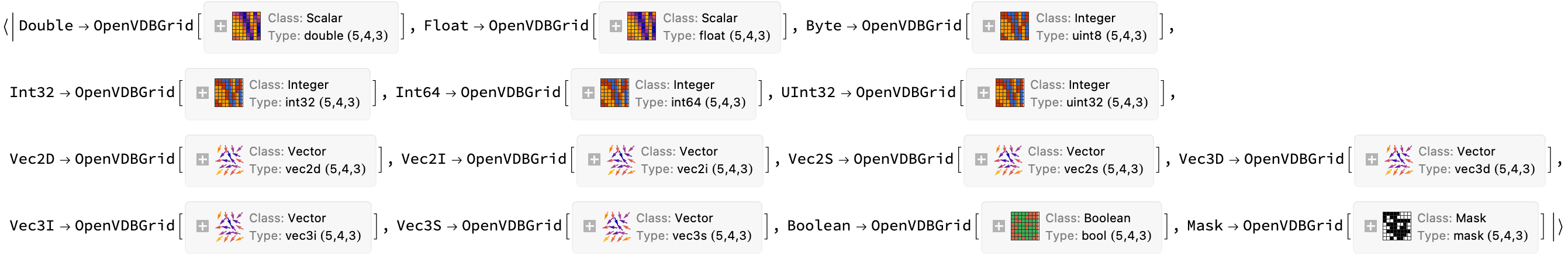Select the uint8 integer grid icon
The width and height of the screenshot is (1568, 255).
[x=1015, y=26]
